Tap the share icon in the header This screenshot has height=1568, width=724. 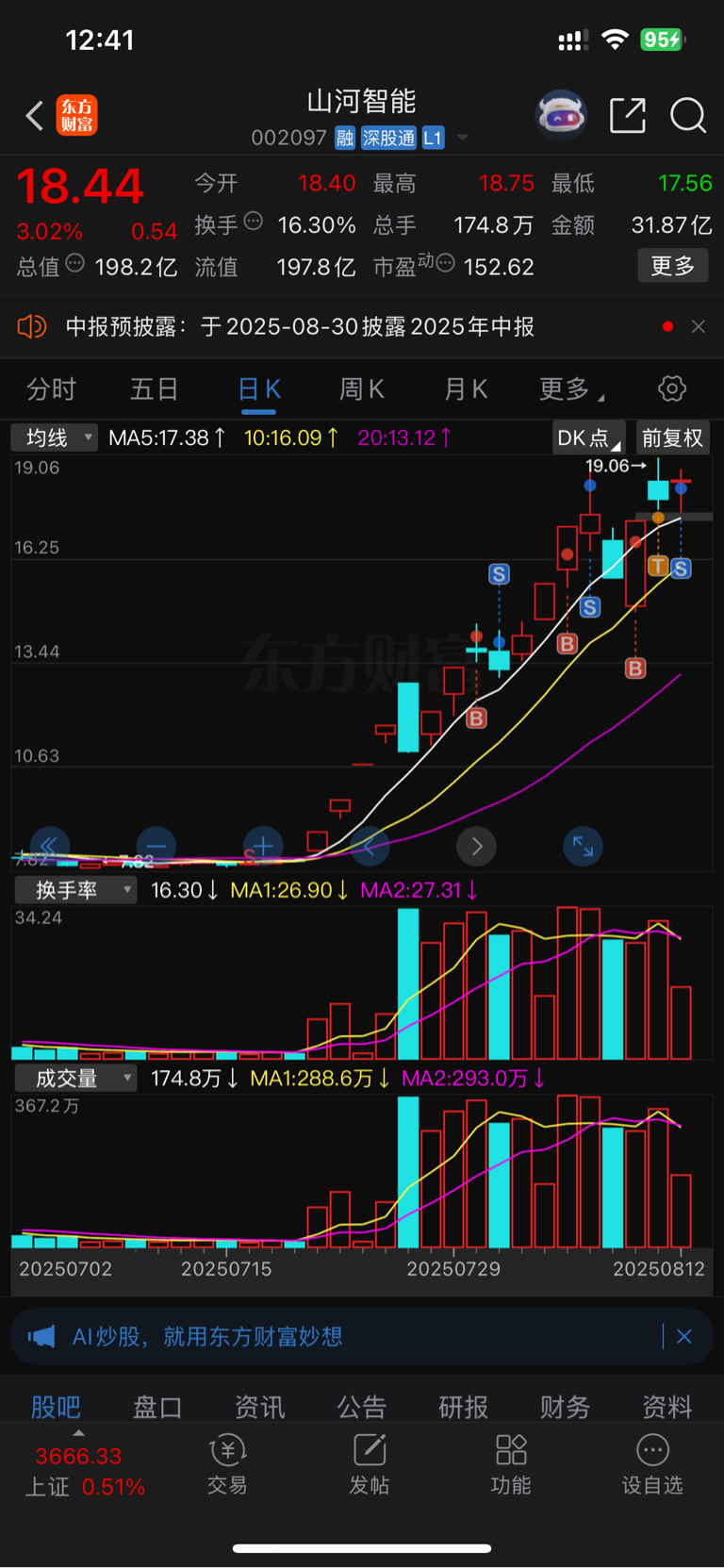click(628, 116)
